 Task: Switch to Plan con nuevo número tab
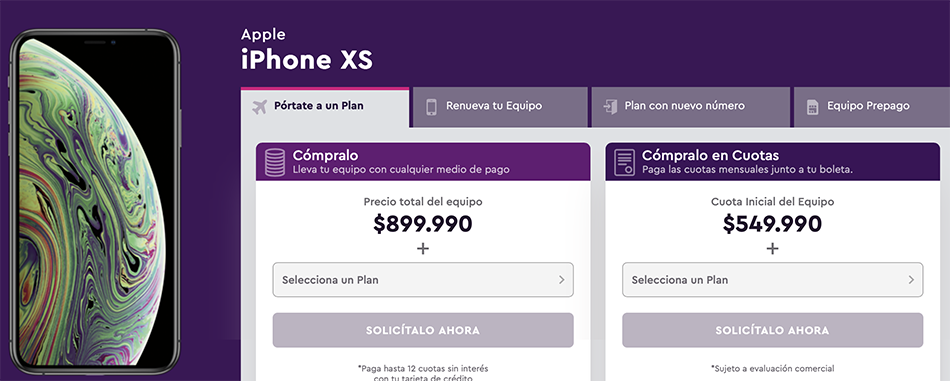[x=691, y=107]
